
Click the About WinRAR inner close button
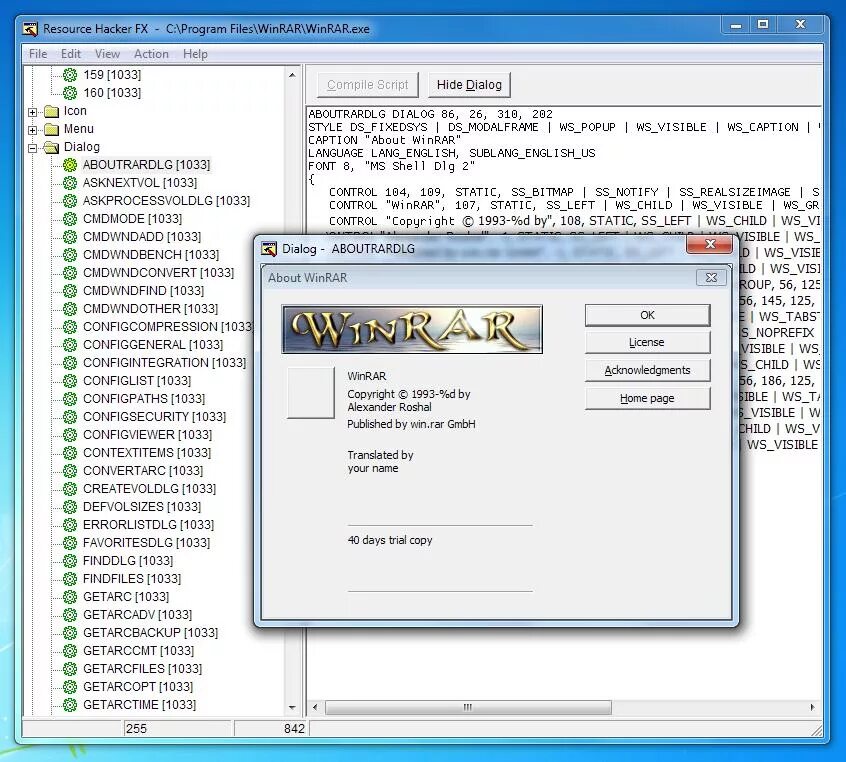(x=711, y=277)
